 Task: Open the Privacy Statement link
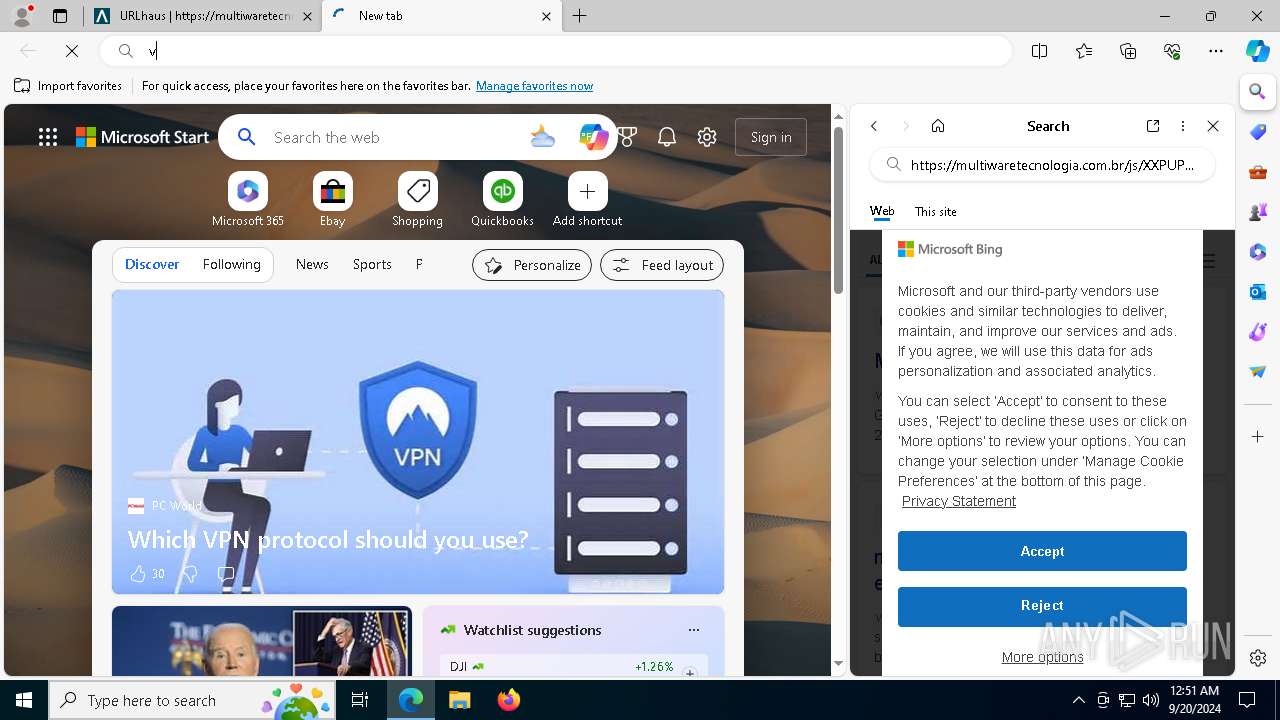[x=959, y=501]
